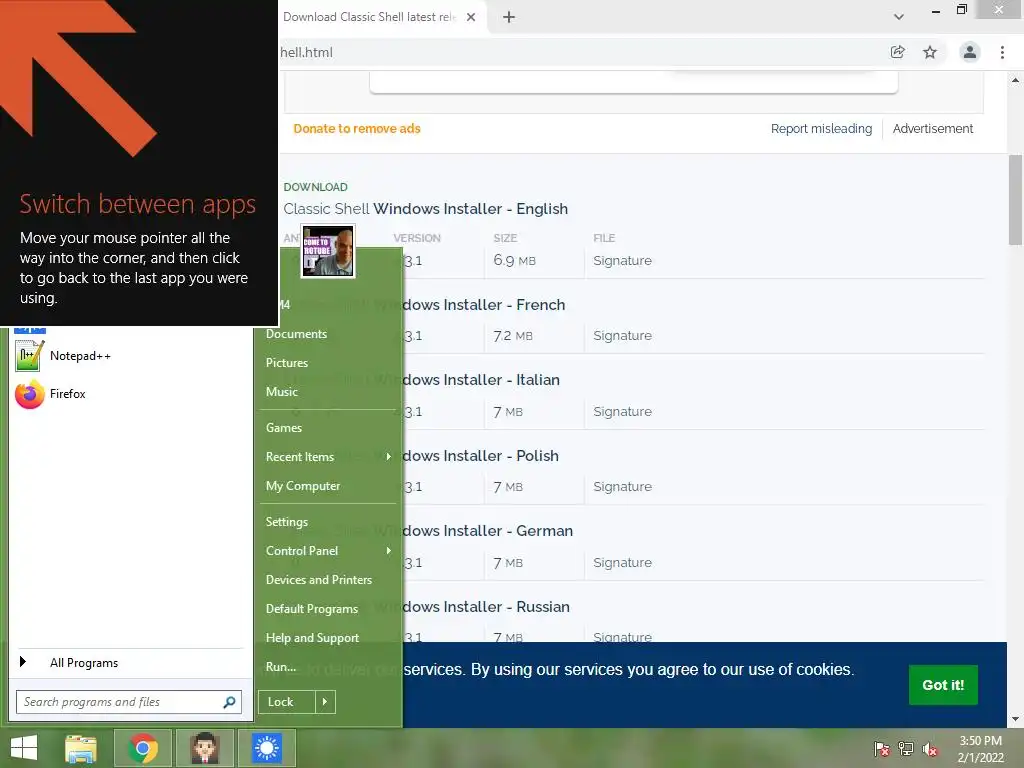Open the avatar app on the taskbar

[204, 748]
